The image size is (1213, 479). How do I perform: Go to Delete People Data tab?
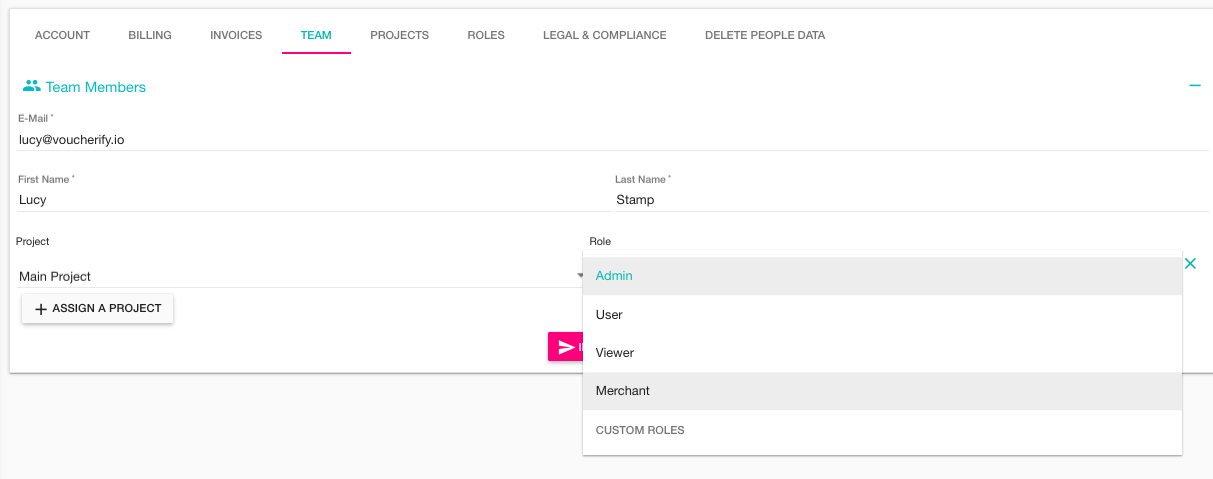[x=765, y=35]
